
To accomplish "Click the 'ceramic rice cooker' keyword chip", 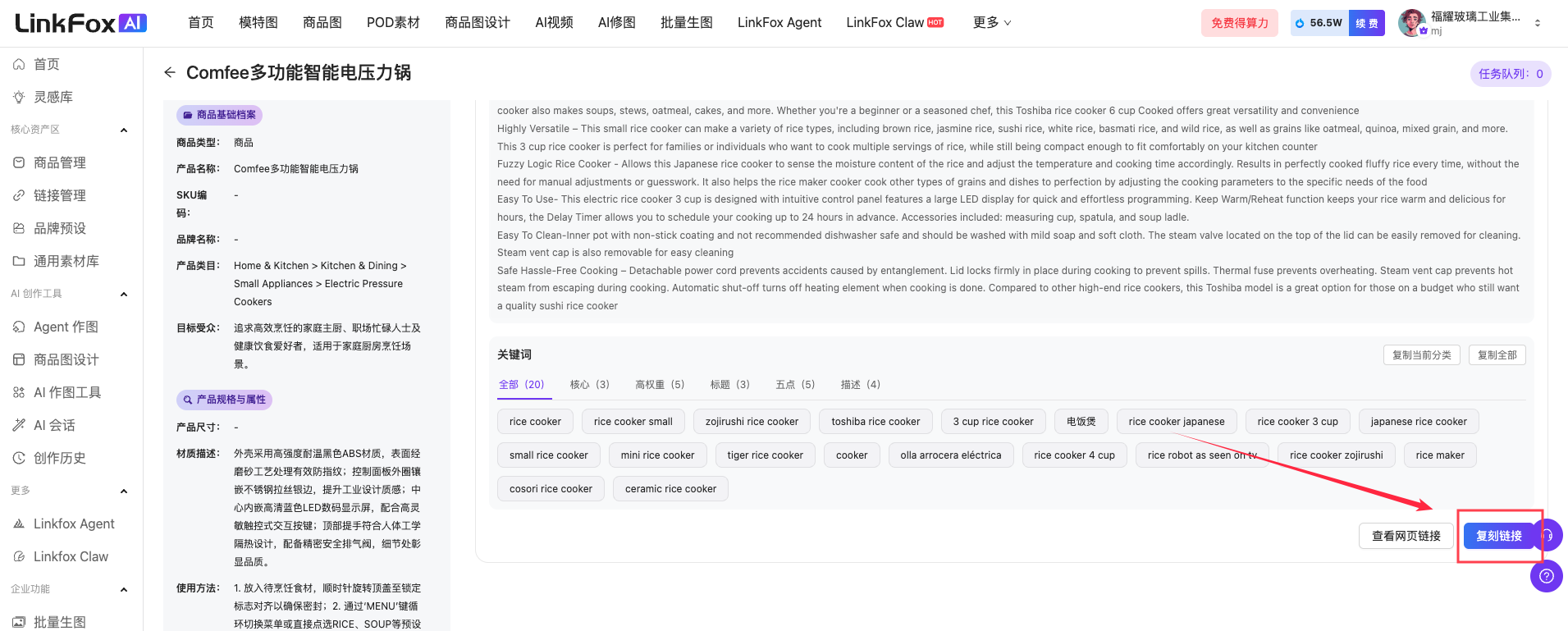I will coord(670,489).
